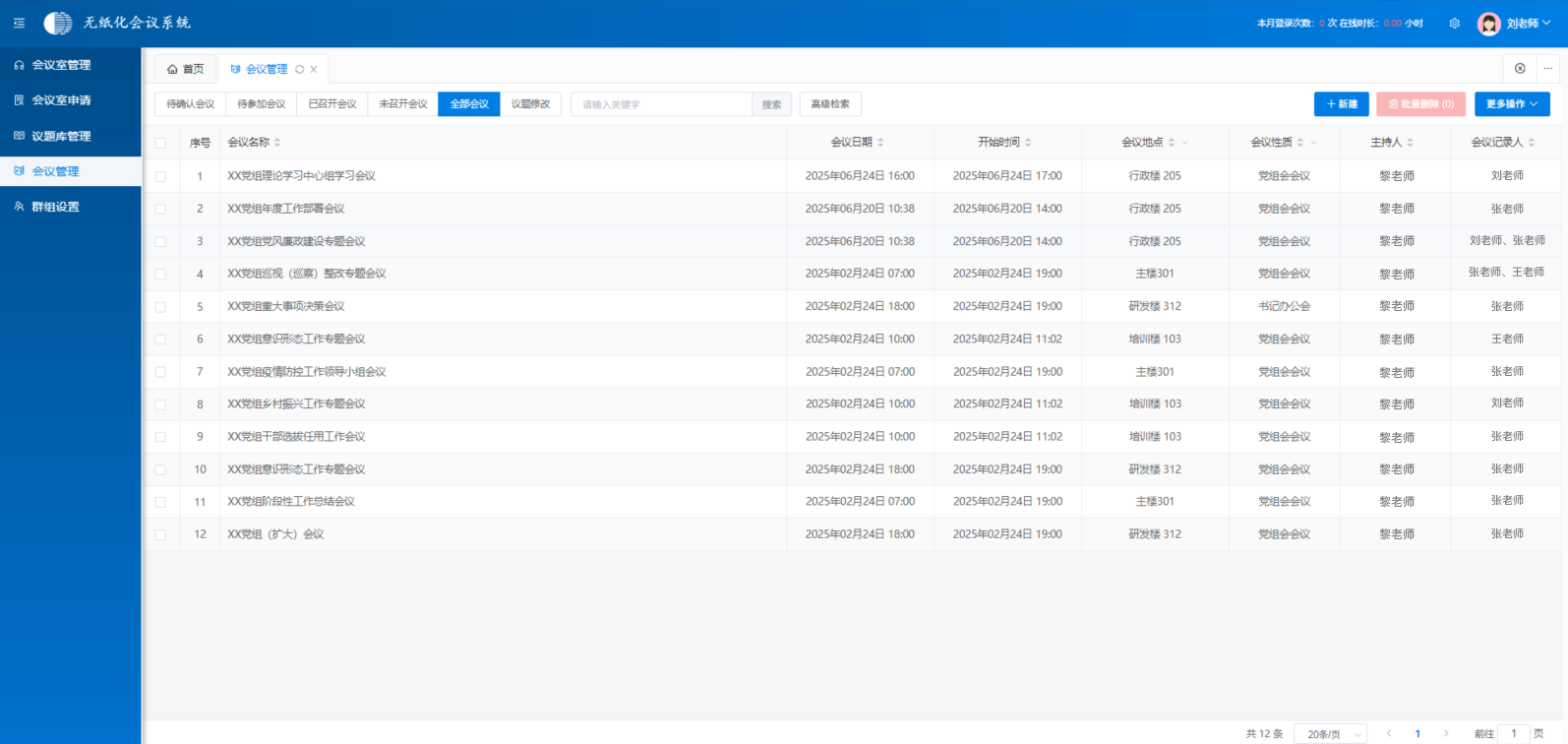Image resolution: width=1568 pixels, height=744 pixels.
Task: Select the 全部会议 filter tab
Action: tap(469, 103)
